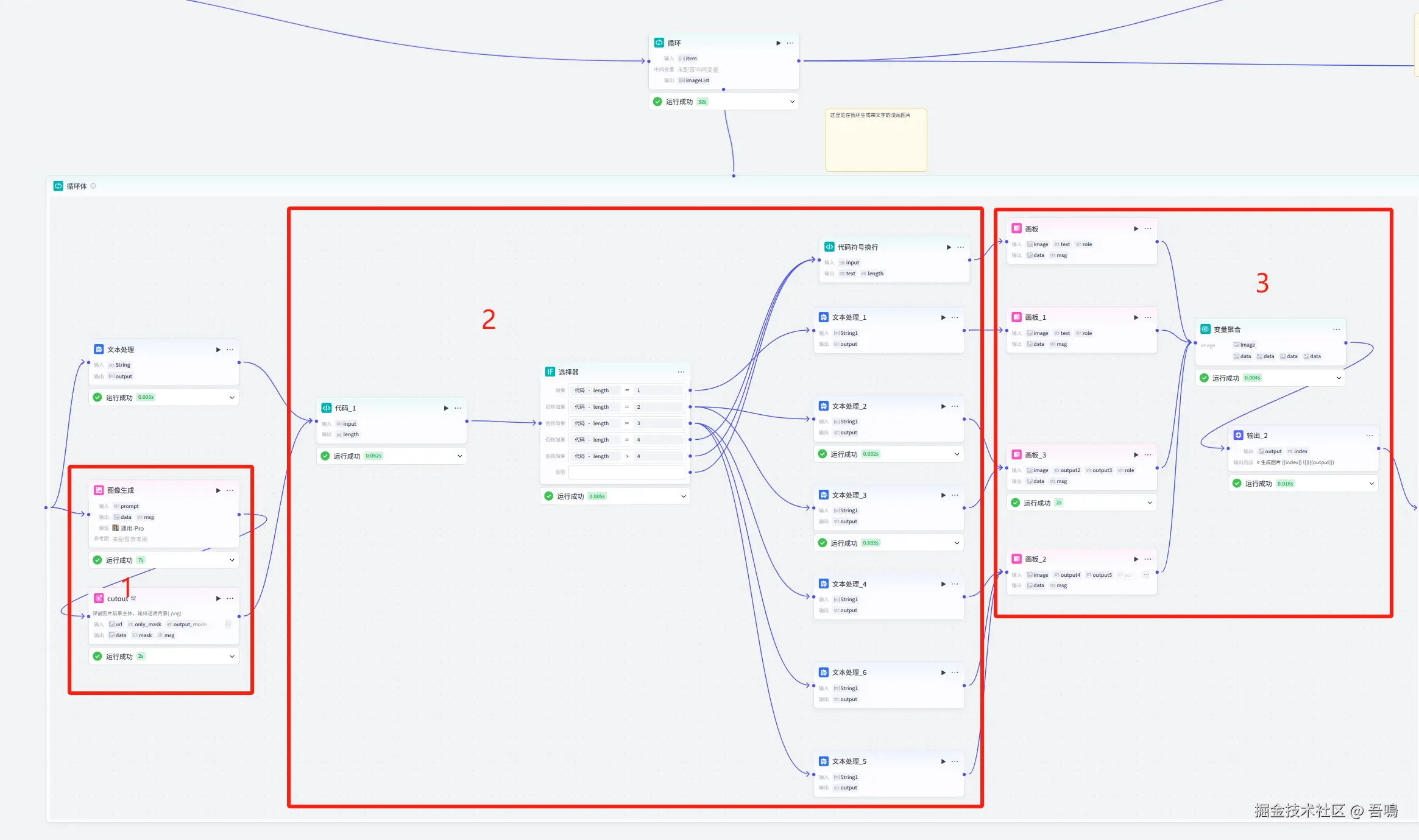Run the 画板_3 canvas node
The width and height of the screenshot is (1419, 840).
[x=1136, y=455]
